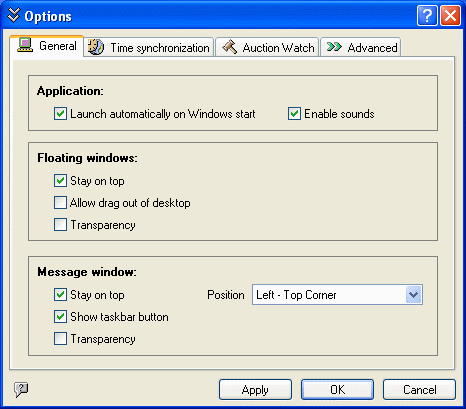
Task: Toggle Message window Transparency checkbox
Action: coord(60,339)
